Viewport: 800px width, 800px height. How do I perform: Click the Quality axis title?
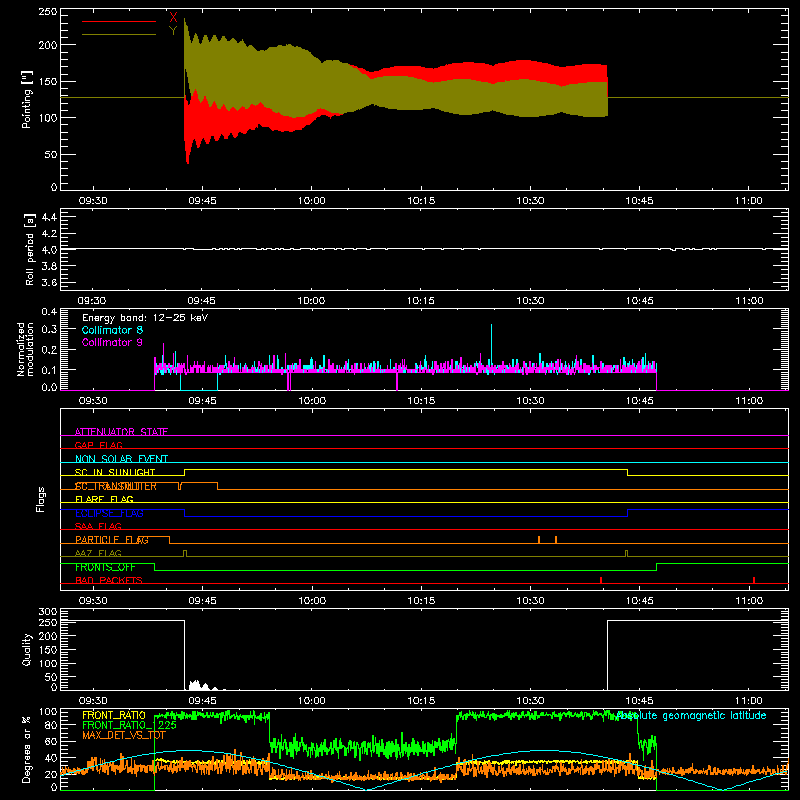coord(27,649)
